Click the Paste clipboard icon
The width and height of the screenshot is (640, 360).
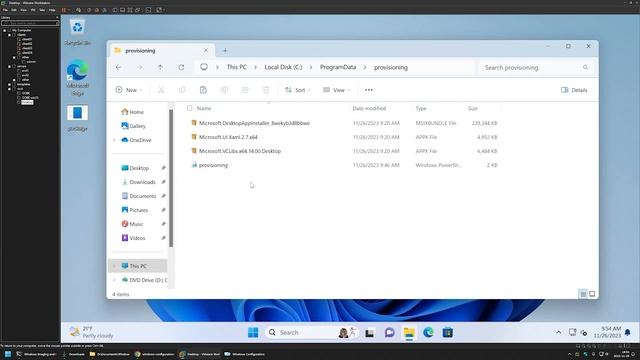point(203,90)
